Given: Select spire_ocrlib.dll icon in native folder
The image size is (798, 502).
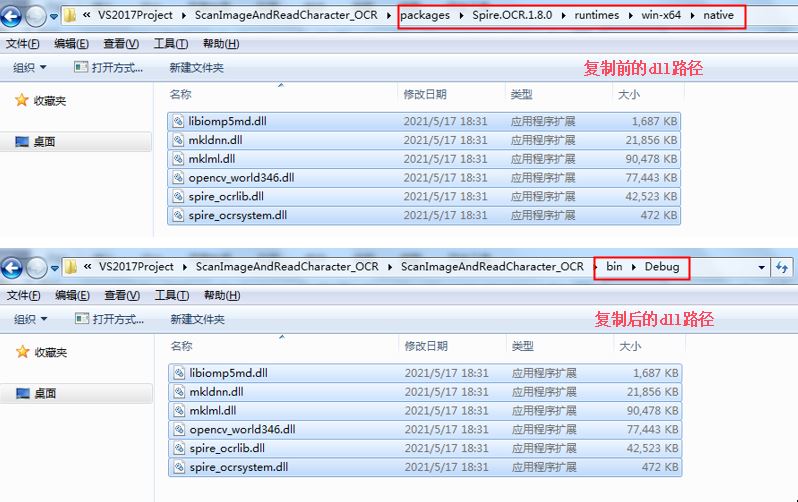Looking at the screenshot, I should tap(178, 197).
